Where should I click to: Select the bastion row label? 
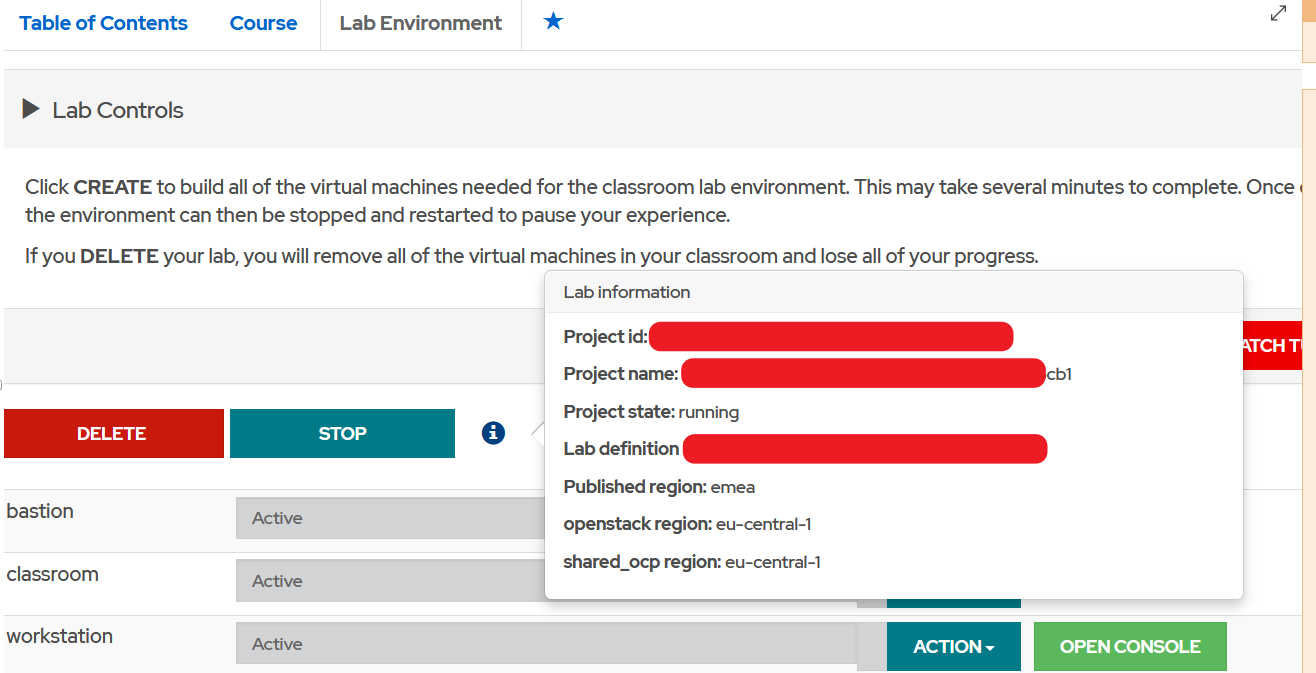[x=40, y=511]
